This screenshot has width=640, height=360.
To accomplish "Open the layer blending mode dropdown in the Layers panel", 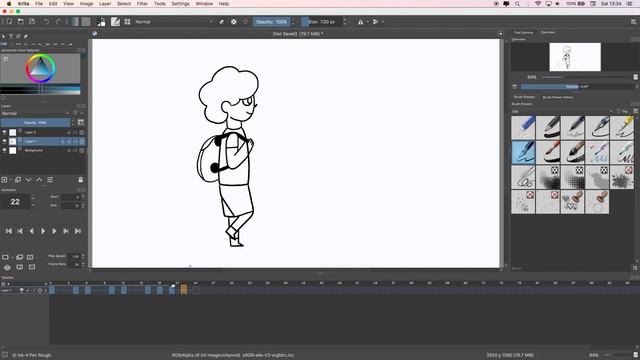I will tap(36, 113).
